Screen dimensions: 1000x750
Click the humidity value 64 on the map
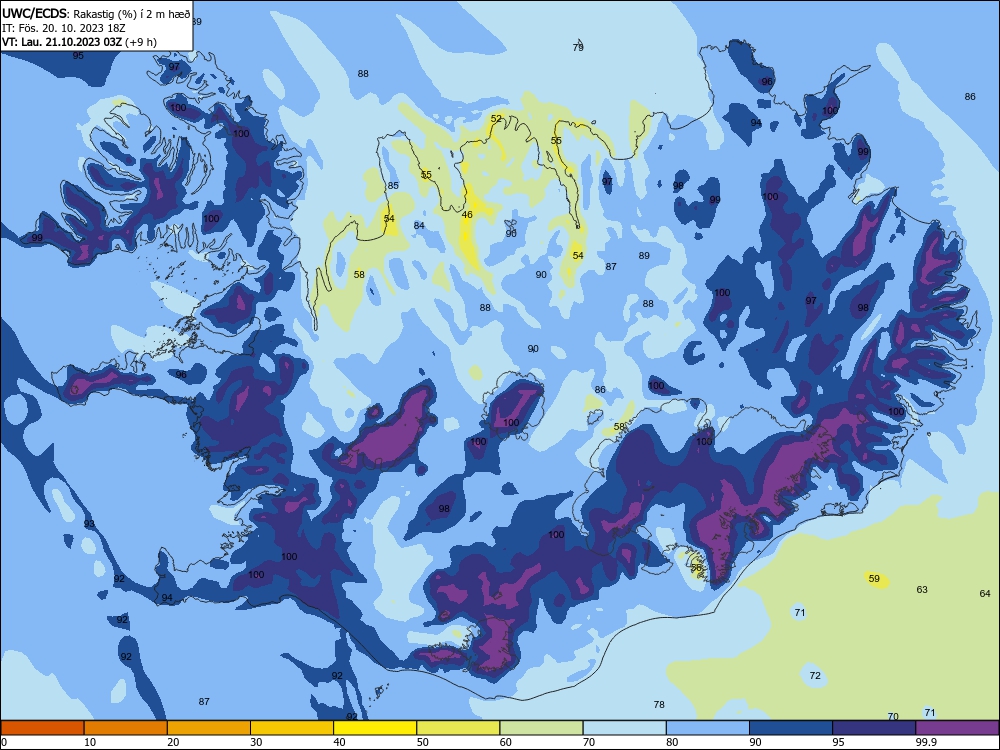(x=985, y=594)
